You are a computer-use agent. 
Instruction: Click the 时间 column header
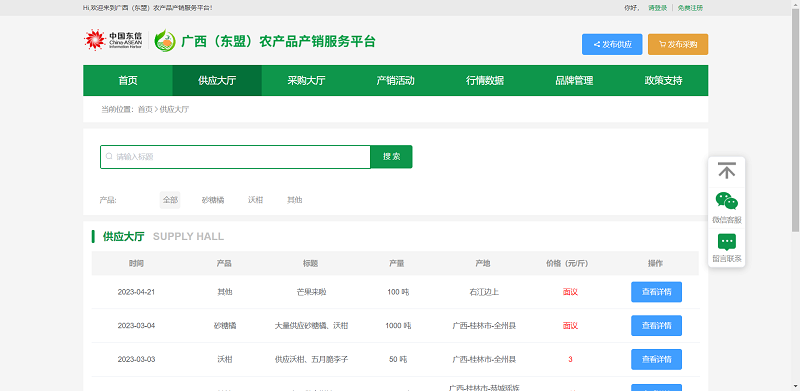pyautogui.click(x=136, y=263)
